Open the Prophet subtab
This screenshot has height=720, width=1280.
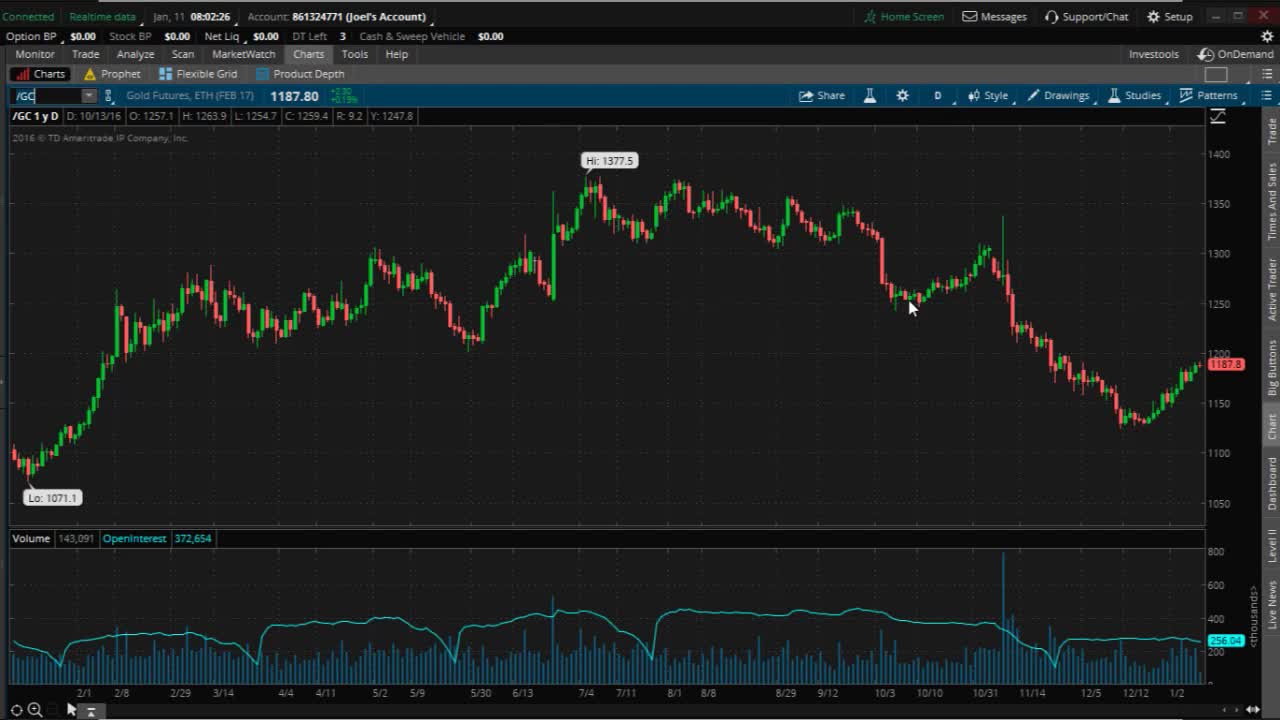click(x=112, y=74)
